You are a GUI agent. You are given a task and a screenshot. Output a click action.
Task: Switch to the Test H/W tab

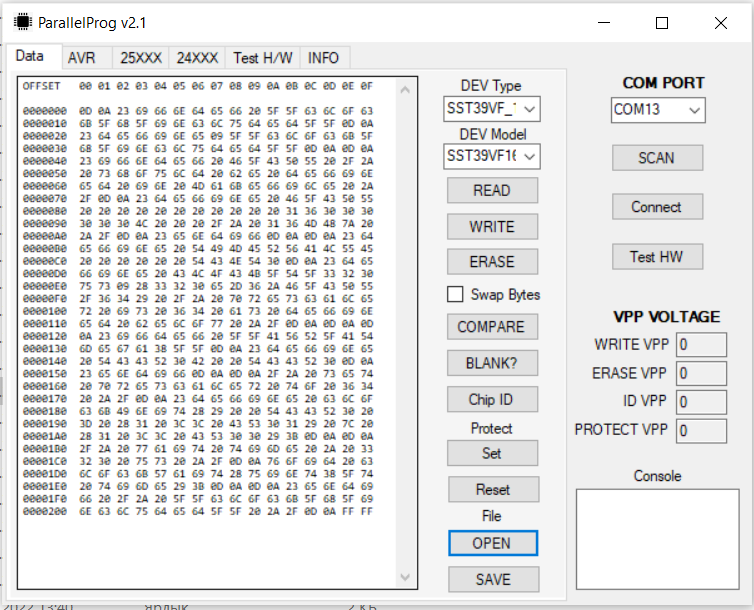[x=263, y=58]
